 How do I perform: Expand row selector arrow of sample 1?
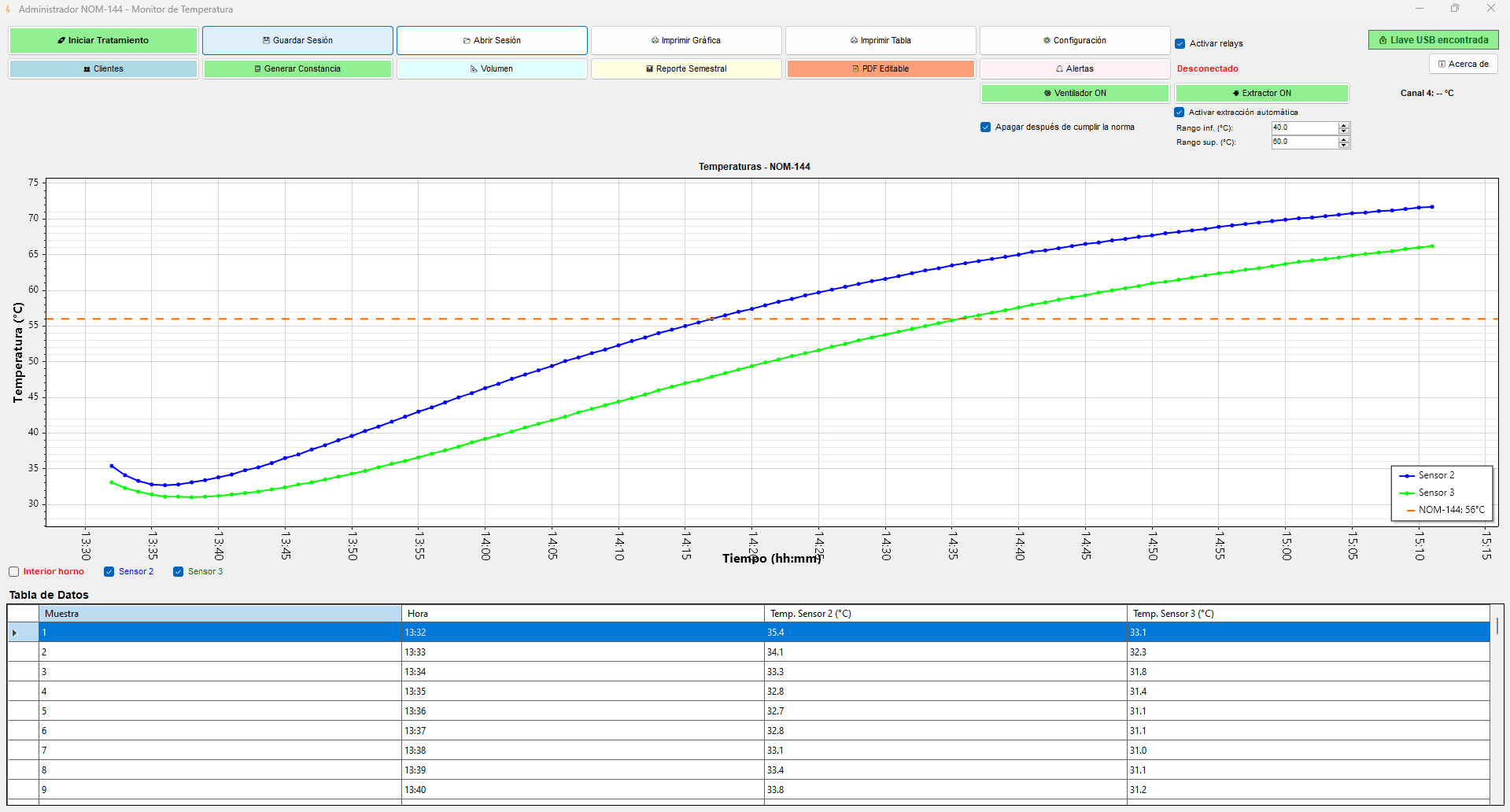click(x=15, y=633)
